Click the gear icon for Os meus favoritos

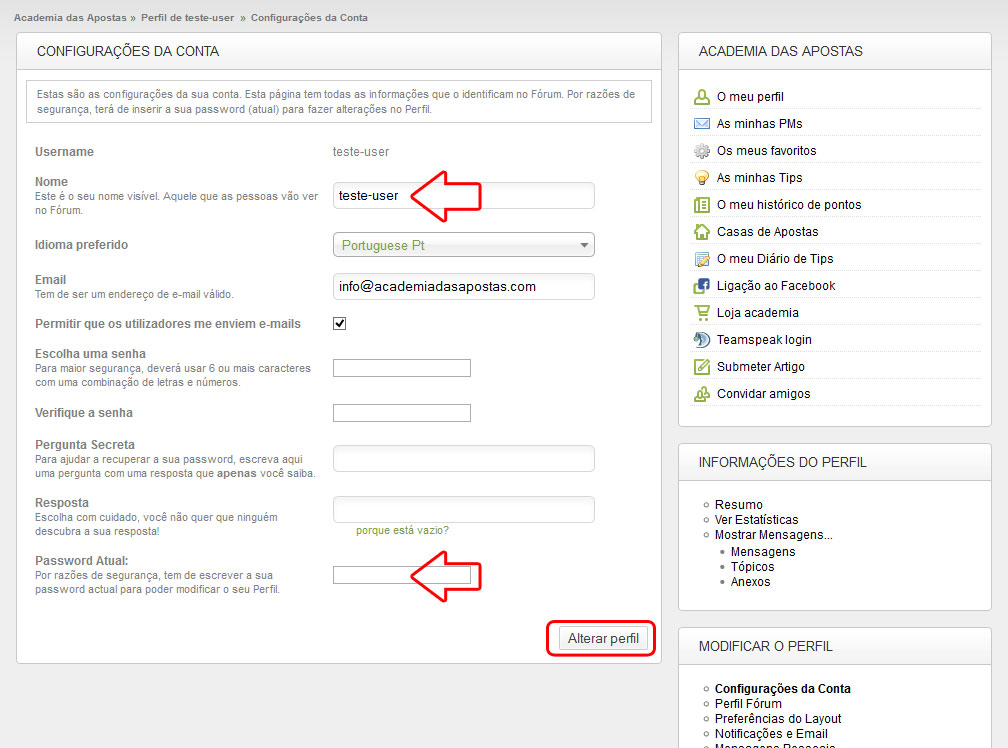click(701, 151)
